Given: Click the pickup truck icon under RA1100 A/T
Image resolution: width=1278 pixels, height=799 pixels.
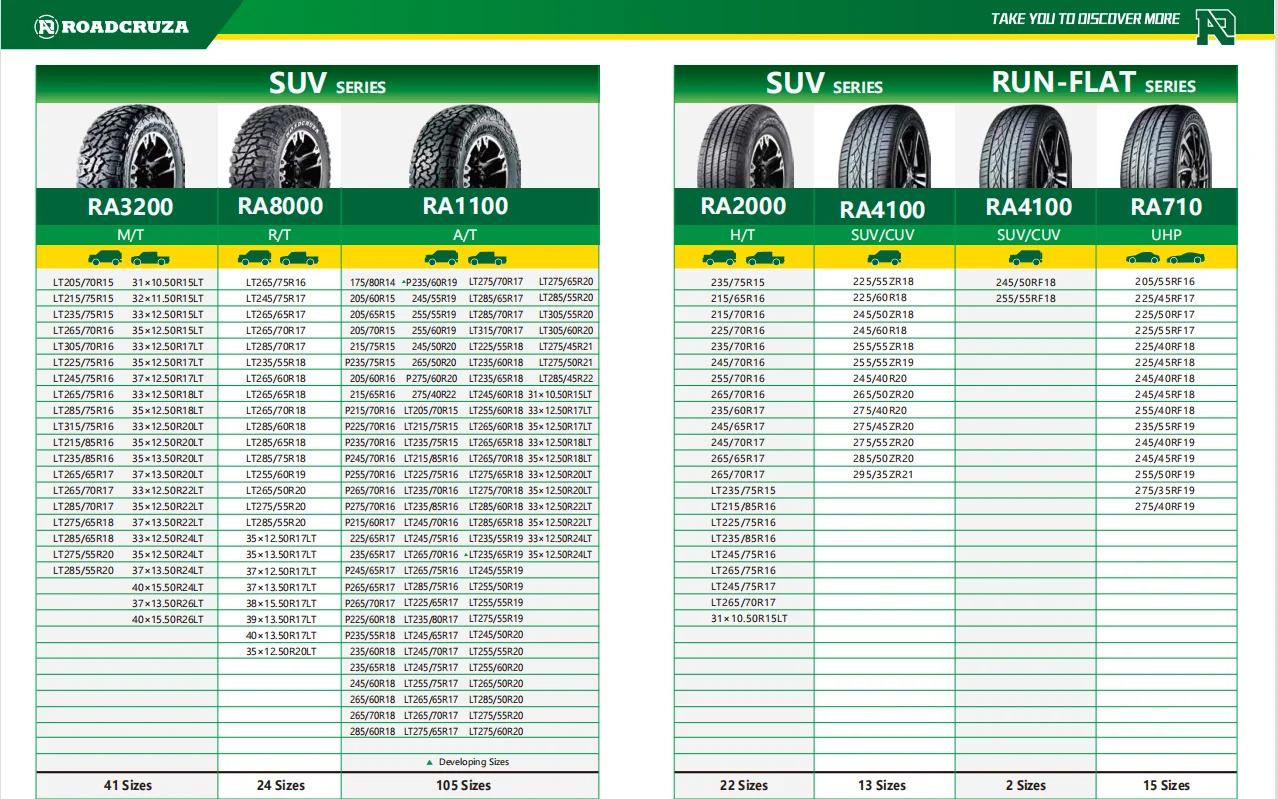Looking at the screenshot, I should 487,258.
